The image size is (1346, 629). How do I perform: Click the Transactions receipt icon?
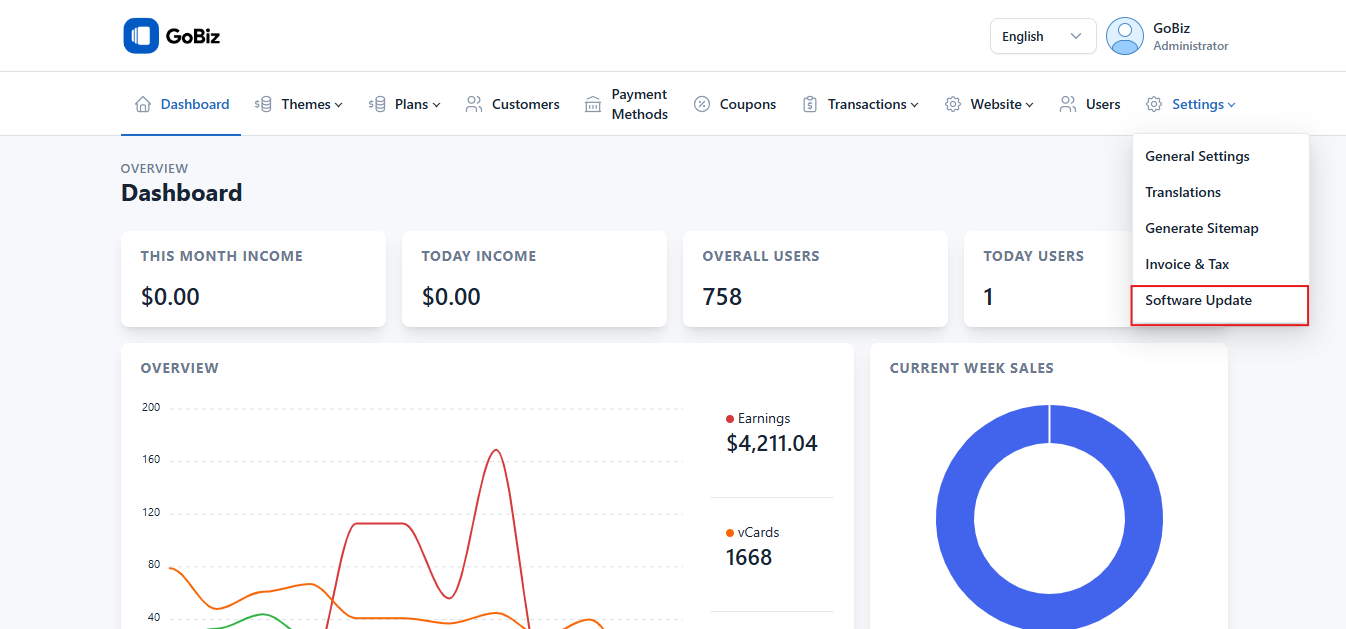810,104
